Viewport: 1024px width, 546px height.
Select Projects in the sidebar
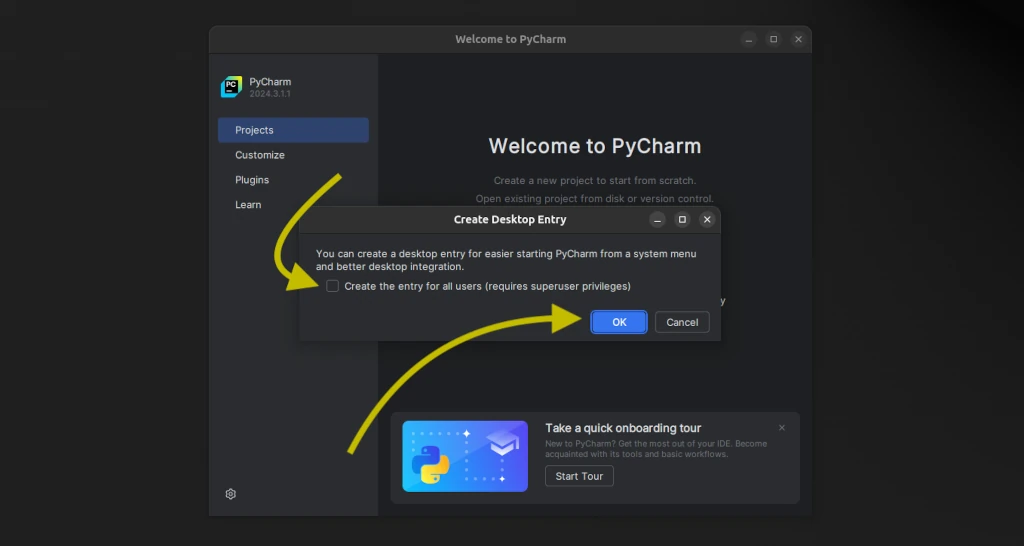(293, 130)
